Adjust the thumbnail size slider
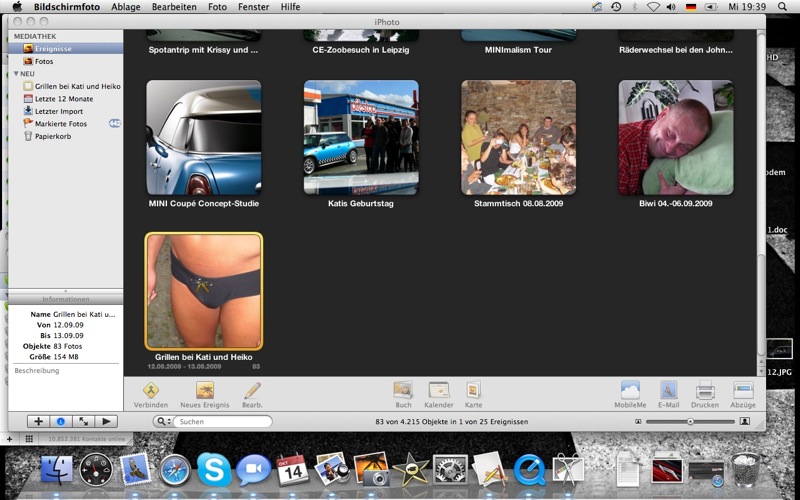The image size is (800, 500). pyautogui.click(x=689, y=422)
